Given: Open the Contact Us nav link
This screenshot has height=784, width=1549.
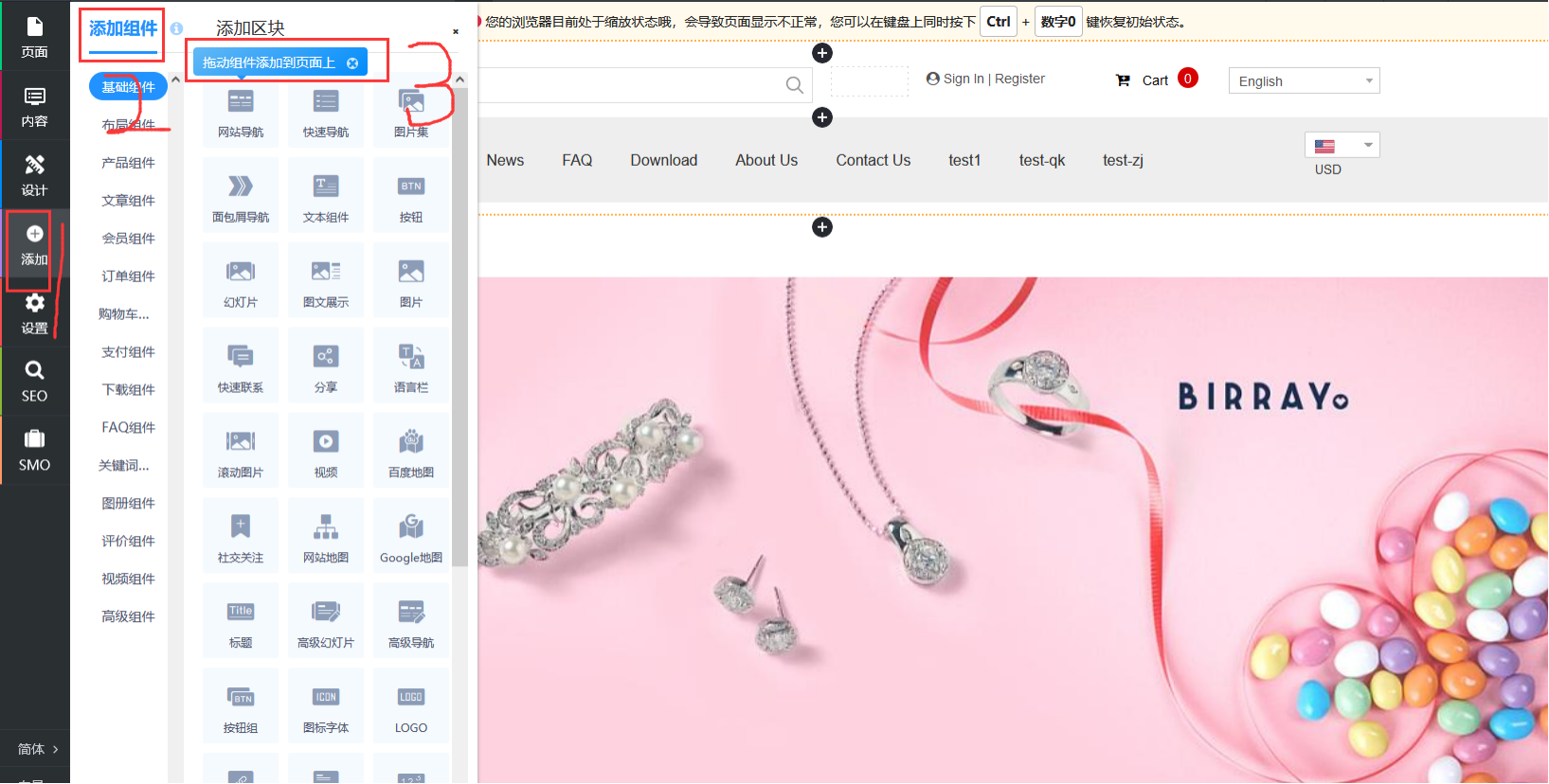Looking at the screenshot, I should click(873, 160).
